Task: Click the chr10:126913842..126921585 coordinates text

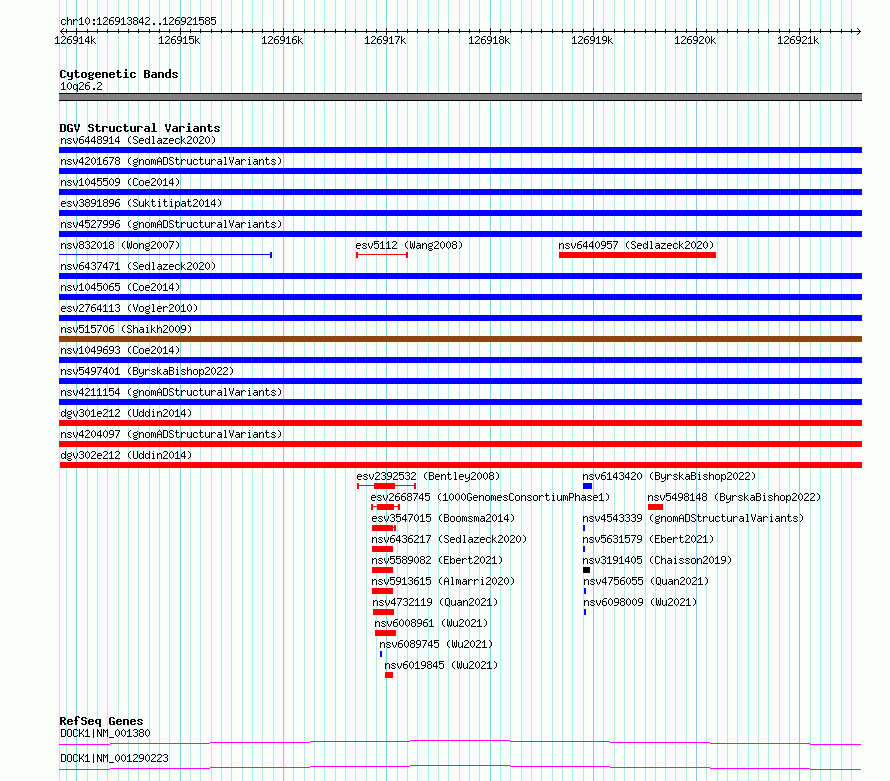Action: click(x=138, y=22)
